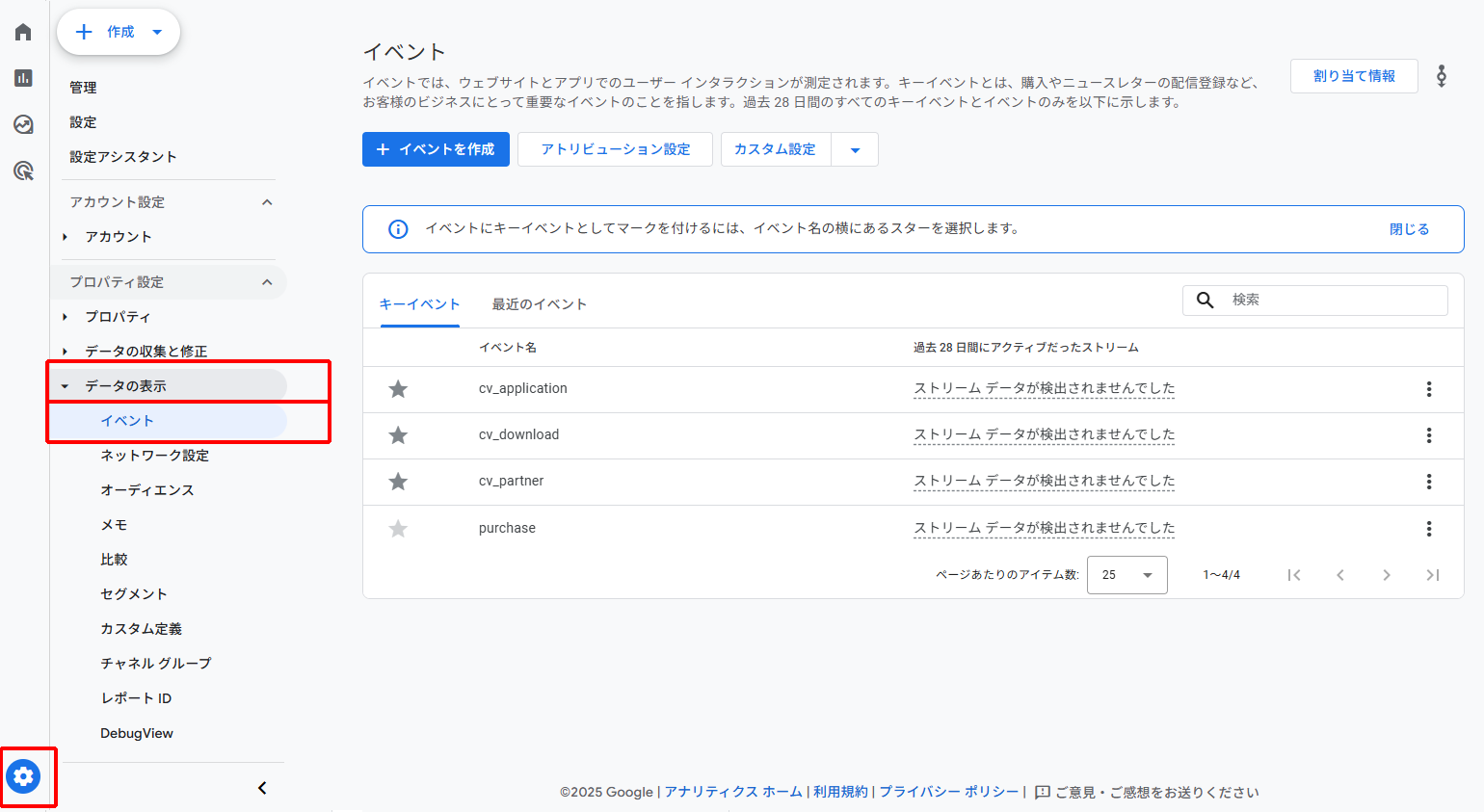Image resolution: width=1484 pixels, height=812 pixels.
Task: Click the key icon beside 割り当て情報
Action: pyautogui.click(x=1443, y=75)
